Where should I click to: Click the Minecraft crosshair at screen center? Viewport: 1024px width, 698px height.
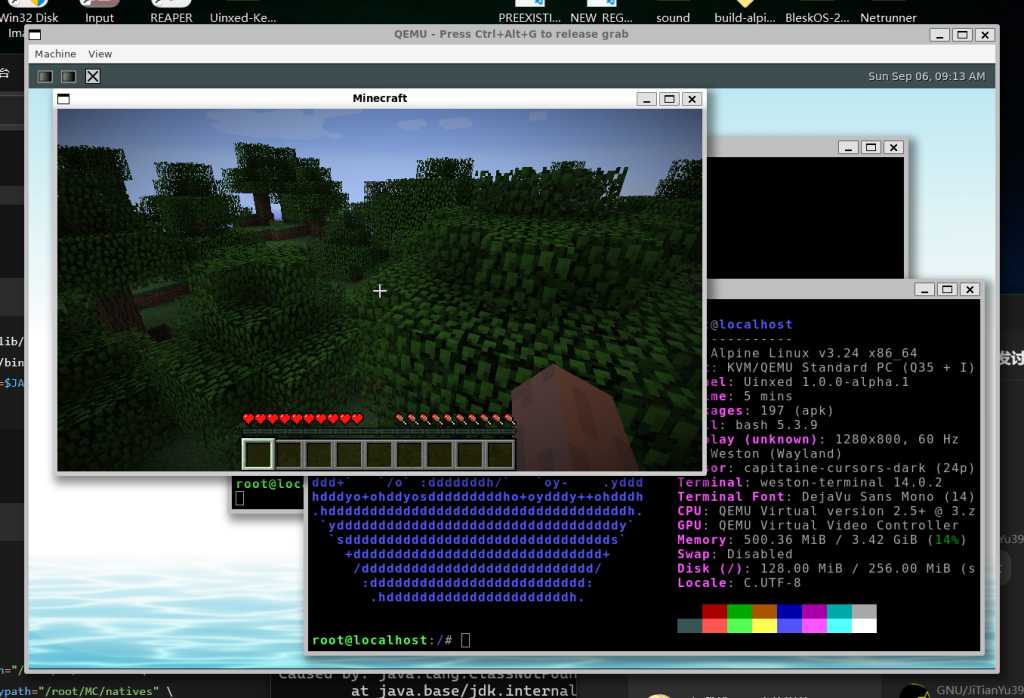coord(379,291)
